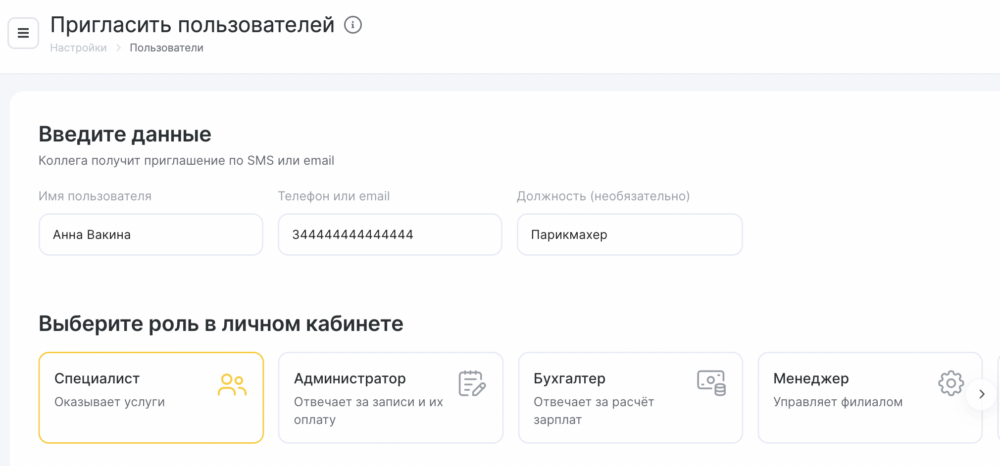Select the Менеджер role card

tap(870, 398)
